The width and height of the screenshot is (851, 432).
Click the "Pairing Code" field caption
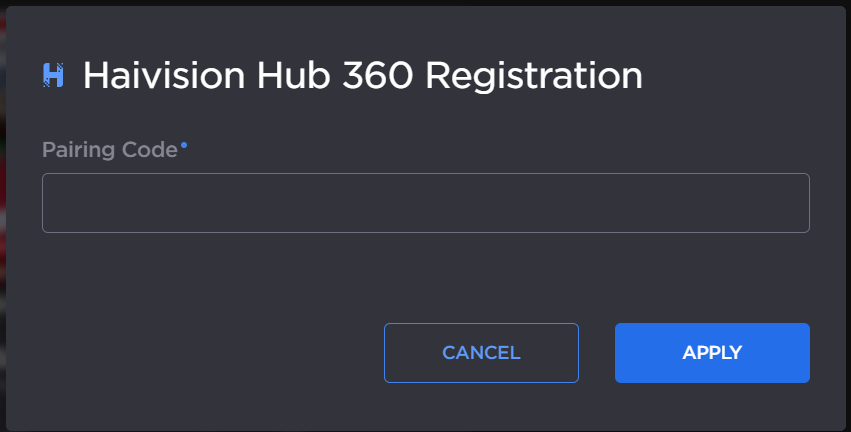[x=110, y=150]
